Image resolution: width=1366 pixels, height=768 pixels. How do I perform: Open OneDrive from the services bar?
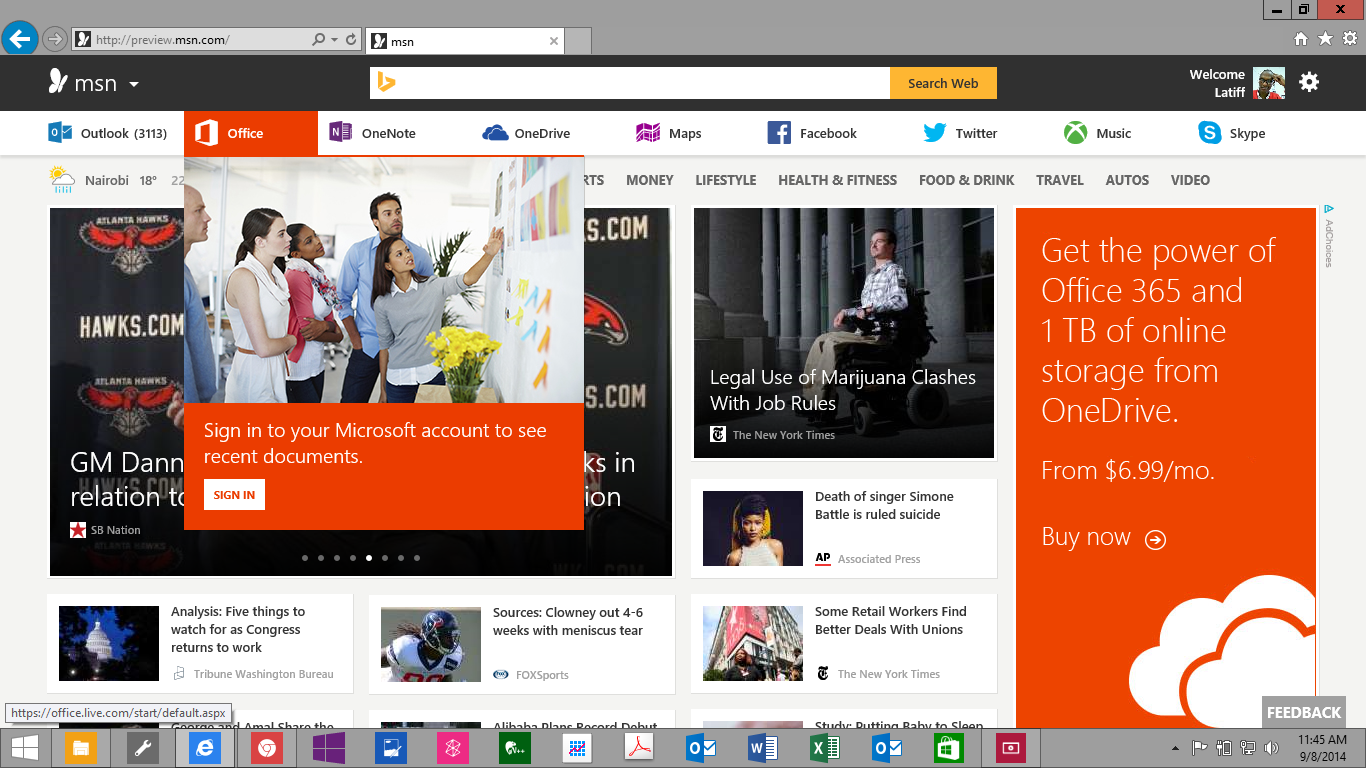click(x=526, y=133)
